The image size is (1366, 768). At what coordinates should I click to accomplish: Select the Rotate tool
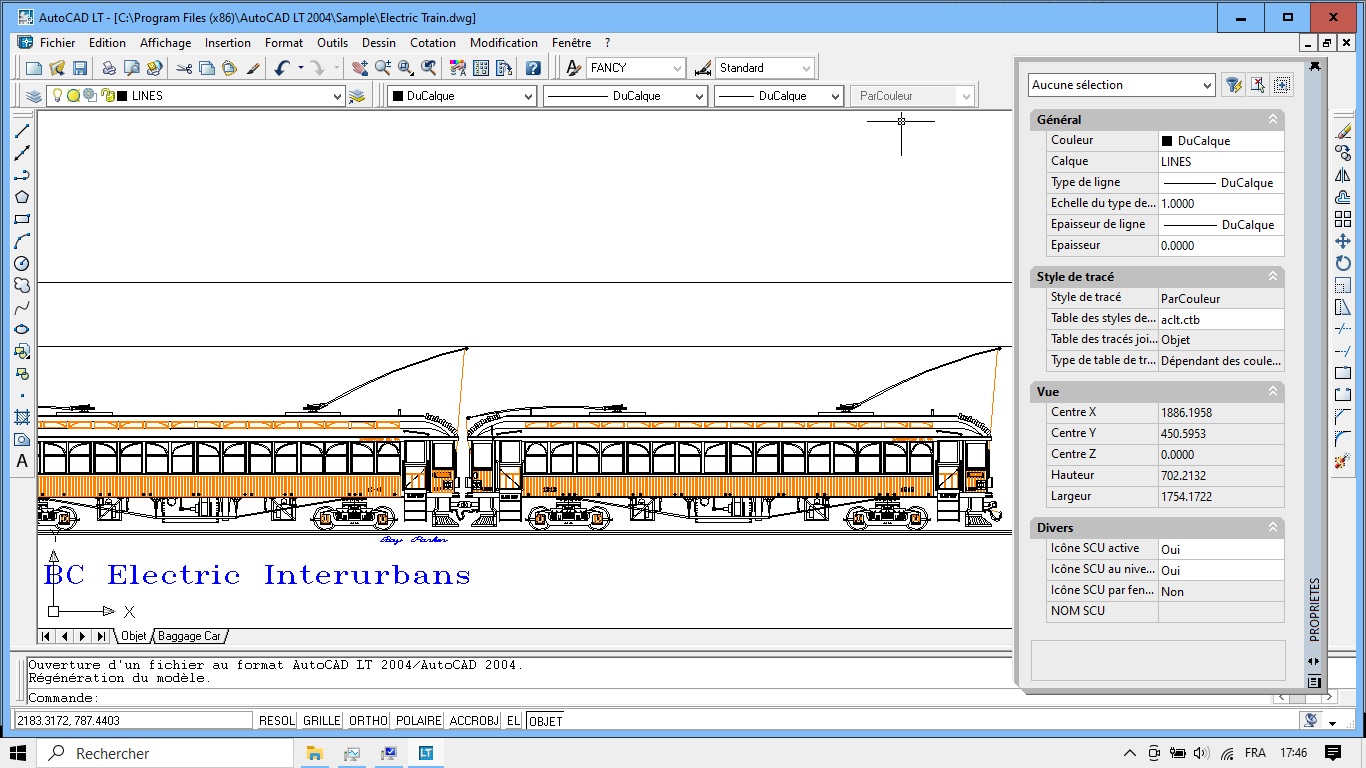pos(1343,263)
